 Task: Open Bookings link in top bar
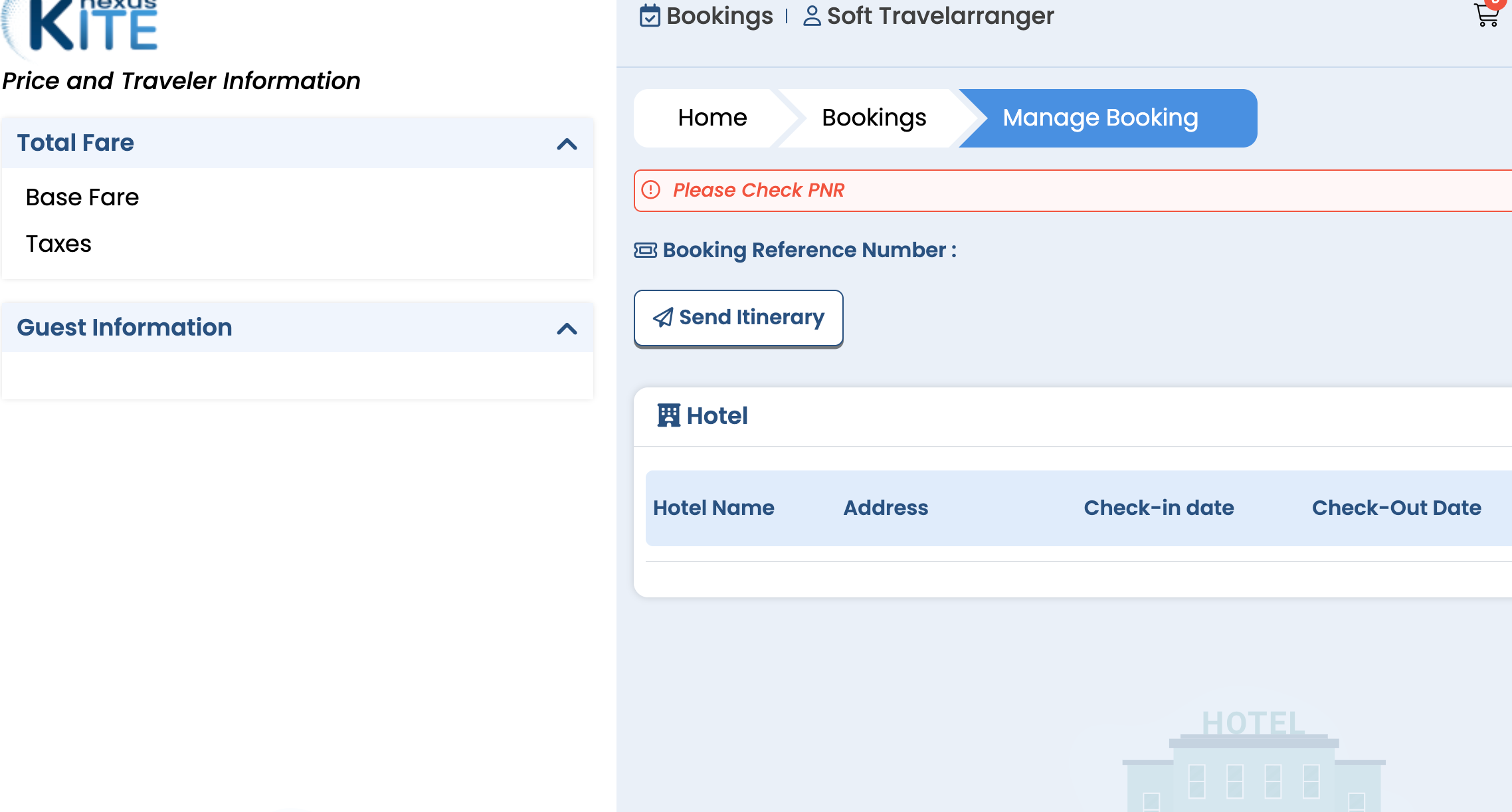coord(719,16)
